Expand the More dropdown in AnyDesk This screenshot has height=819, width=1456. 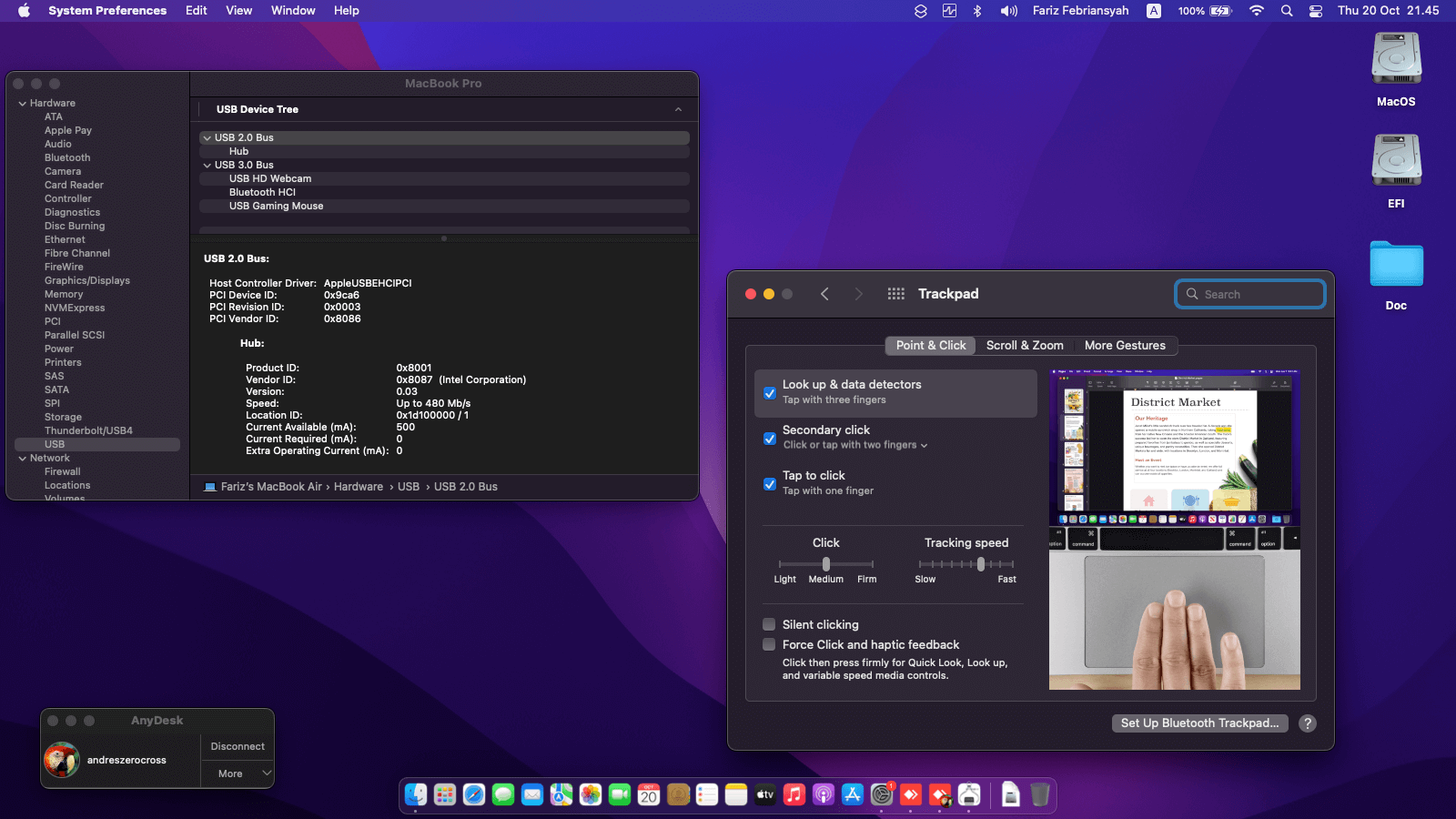[x=238, y=773]
